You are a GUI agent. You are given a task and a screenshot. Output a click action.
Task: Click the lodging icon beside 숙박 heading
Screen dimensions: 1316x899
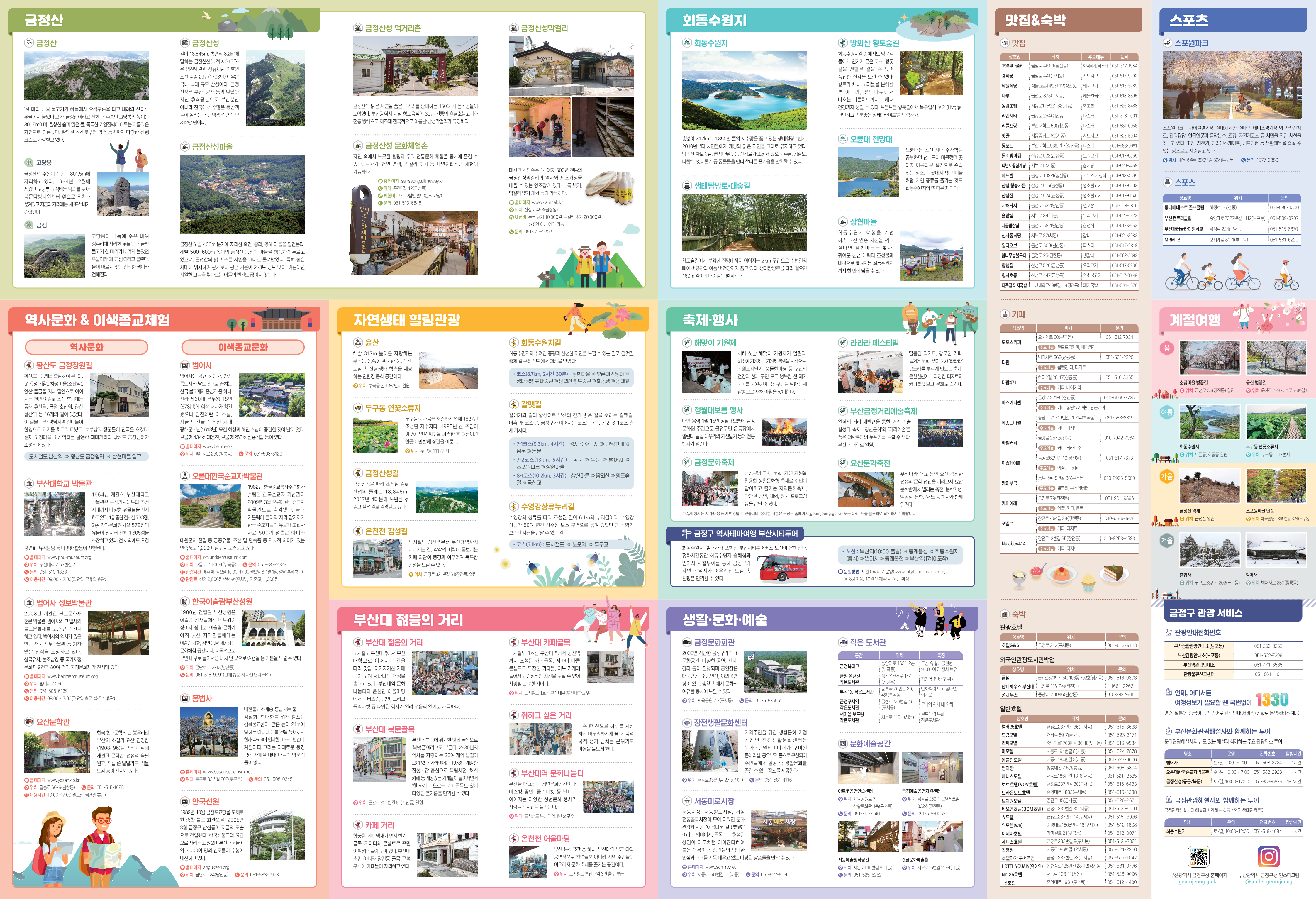(x=1005, y=614)
